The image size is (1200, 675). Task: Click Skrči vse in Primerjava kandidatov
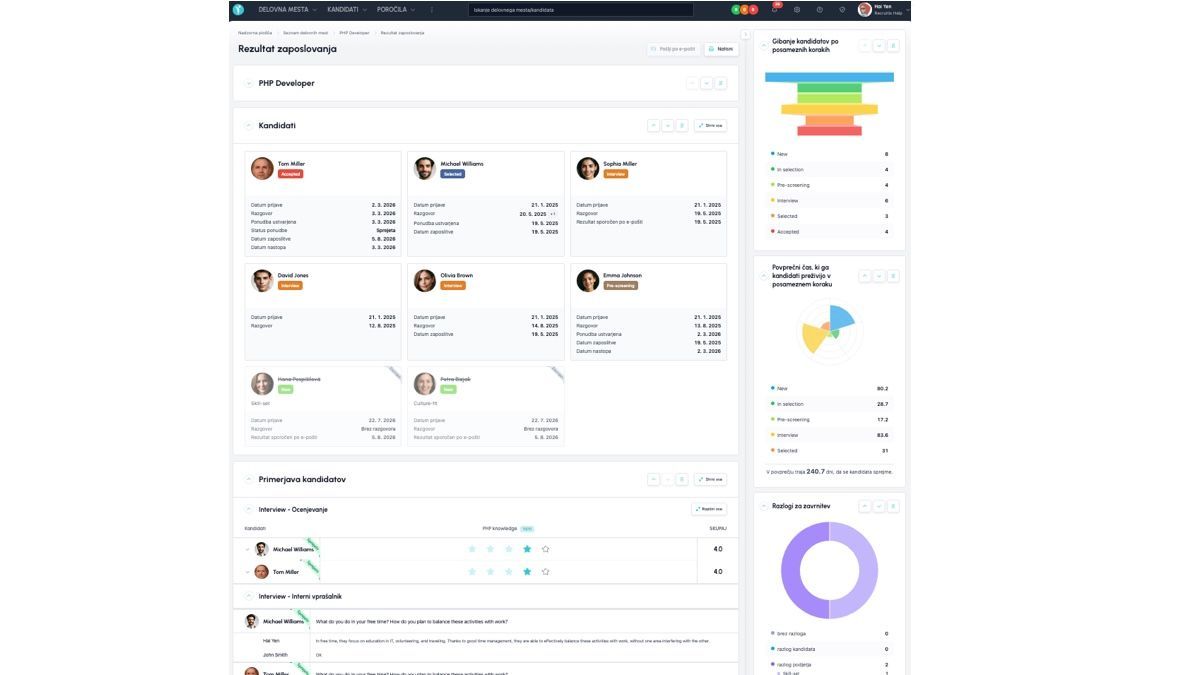(x=710, y=480)
